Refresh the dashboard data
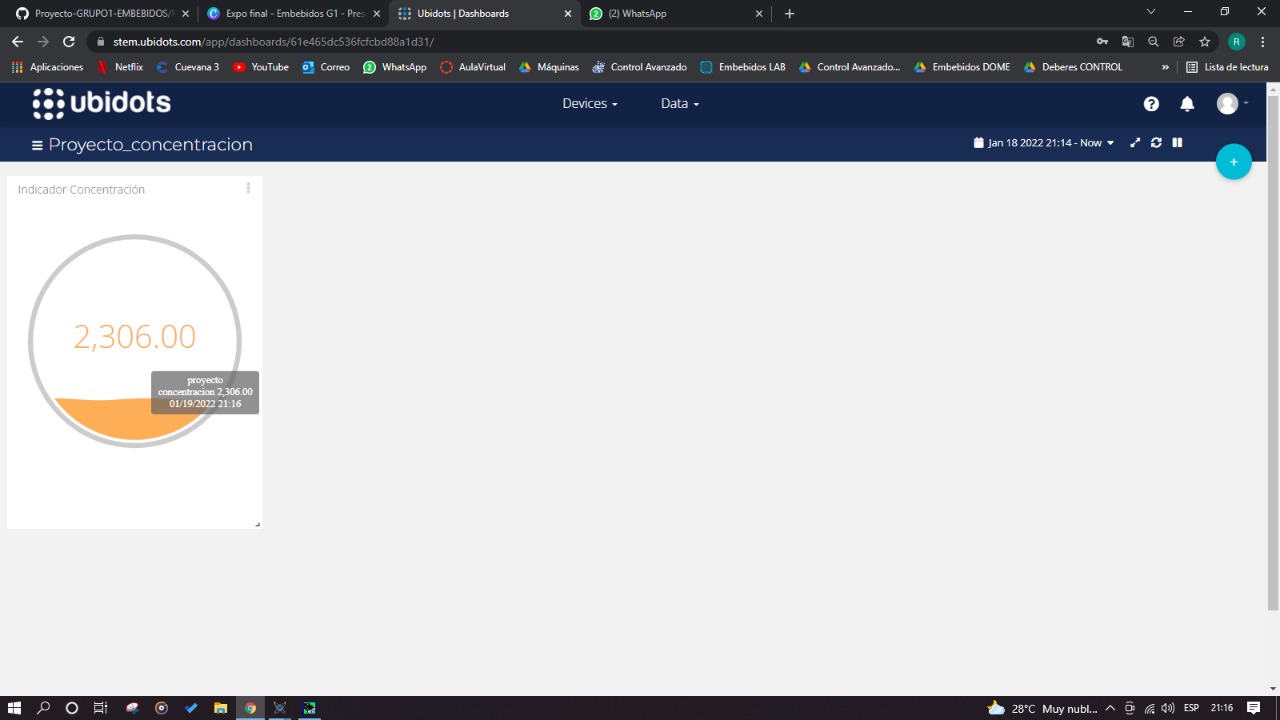Image resolution: width=1280 pixels, height=720 pixels. point(1156,142)
